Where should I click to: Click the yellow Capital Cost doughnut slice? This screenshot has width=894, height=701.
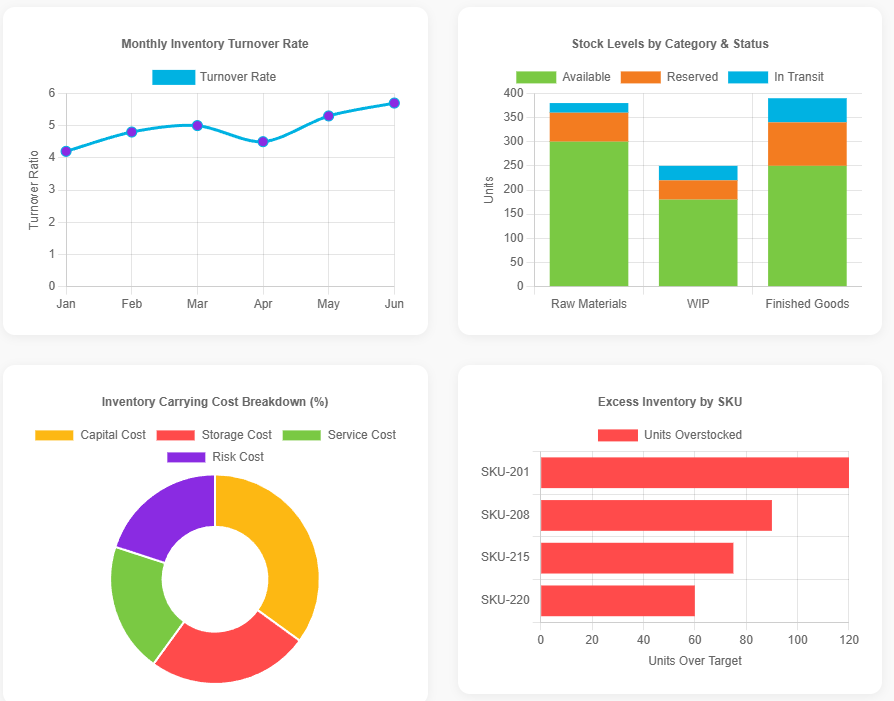tap(282, 550)
